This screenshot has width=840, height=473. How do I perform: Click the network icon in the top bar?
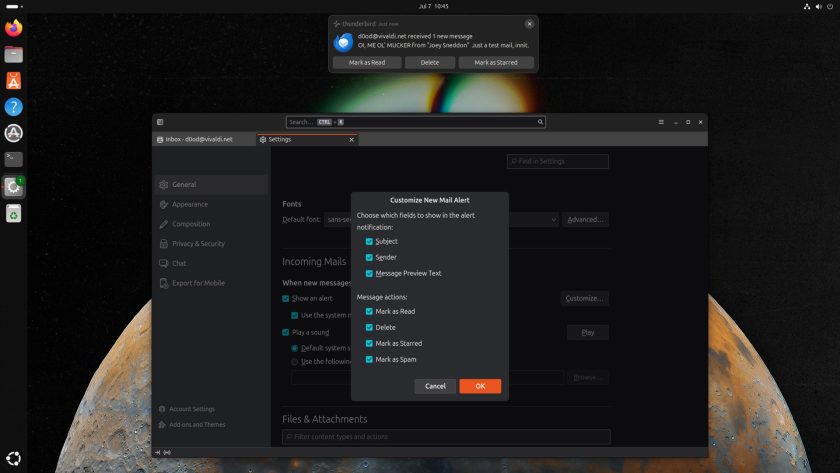(x=807, y=6)
